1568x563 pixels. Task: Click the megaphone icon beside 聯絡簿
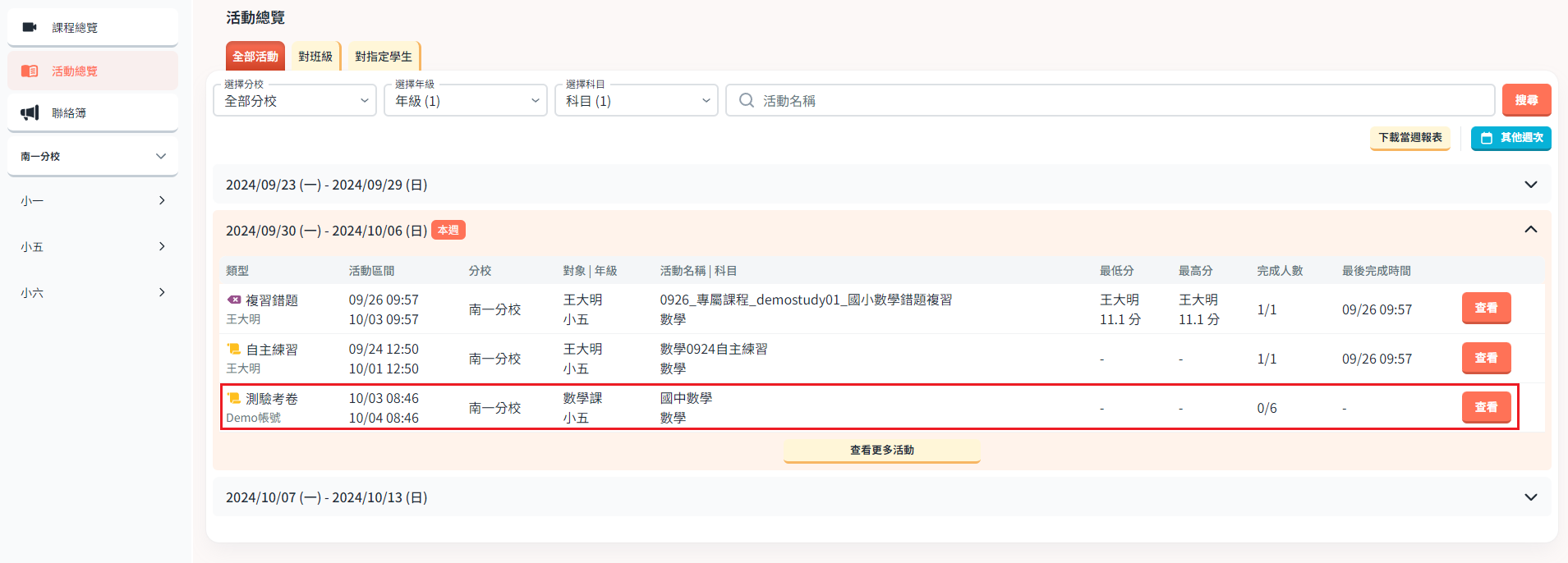click(x=30, y=112)
